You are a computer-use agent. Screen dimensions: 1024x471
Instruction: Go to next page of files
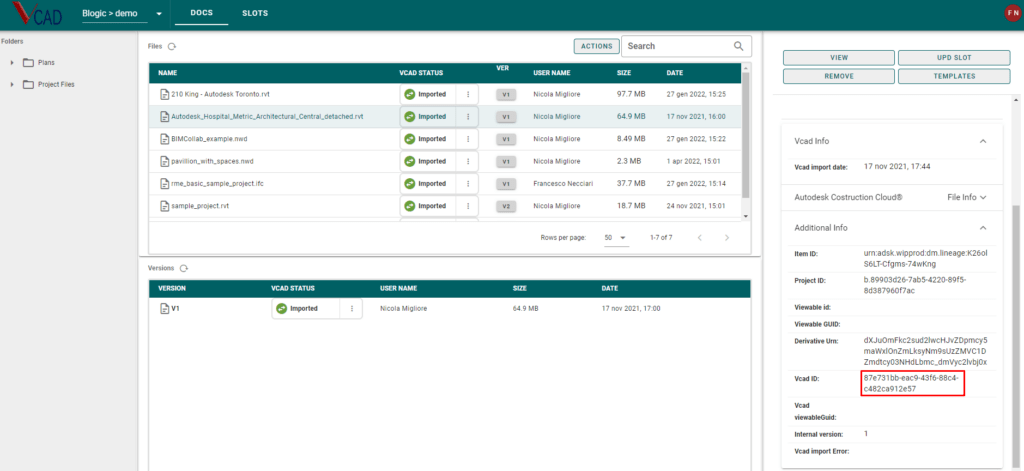[727, 237]
